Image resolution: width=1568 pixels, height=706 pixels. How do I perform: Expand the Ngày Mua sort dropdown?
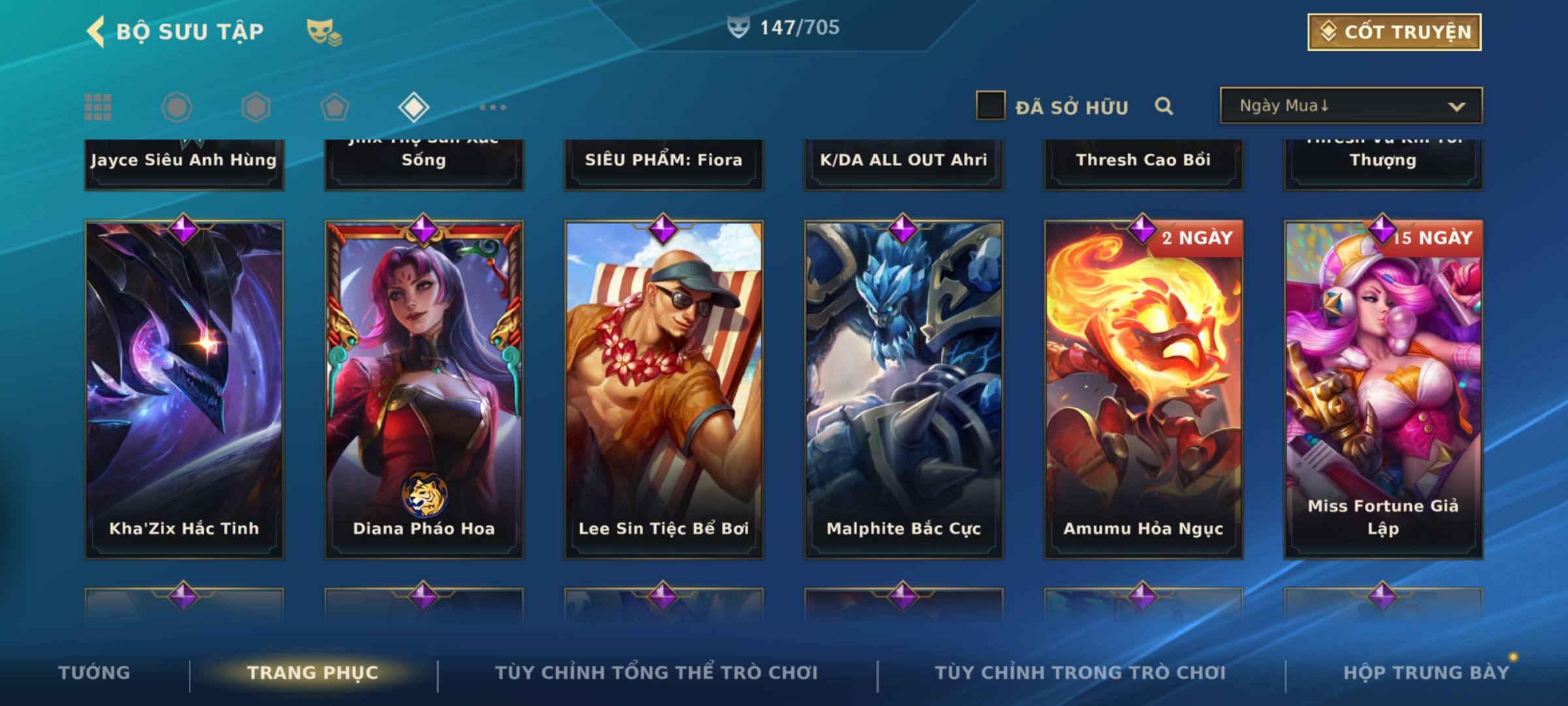tap(1351, 106)
